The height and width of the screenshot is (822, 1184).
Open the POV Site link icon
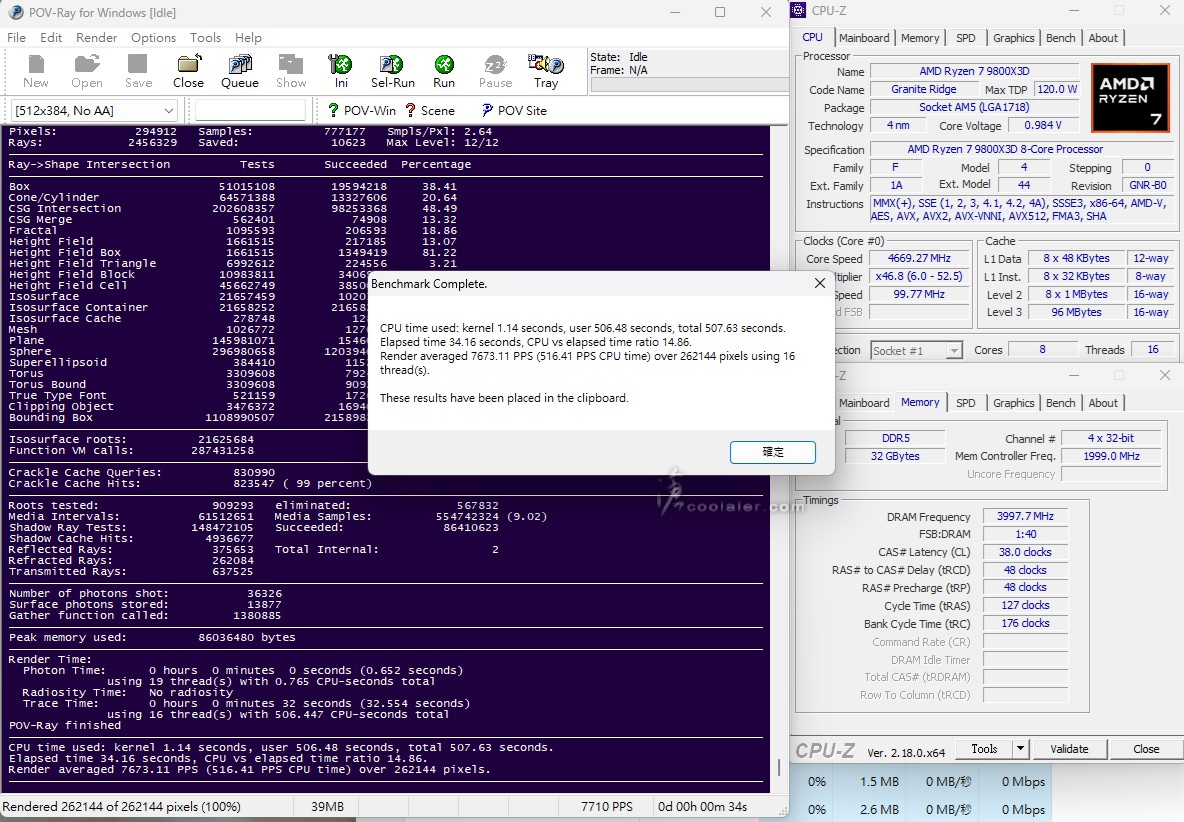[513, 110]
